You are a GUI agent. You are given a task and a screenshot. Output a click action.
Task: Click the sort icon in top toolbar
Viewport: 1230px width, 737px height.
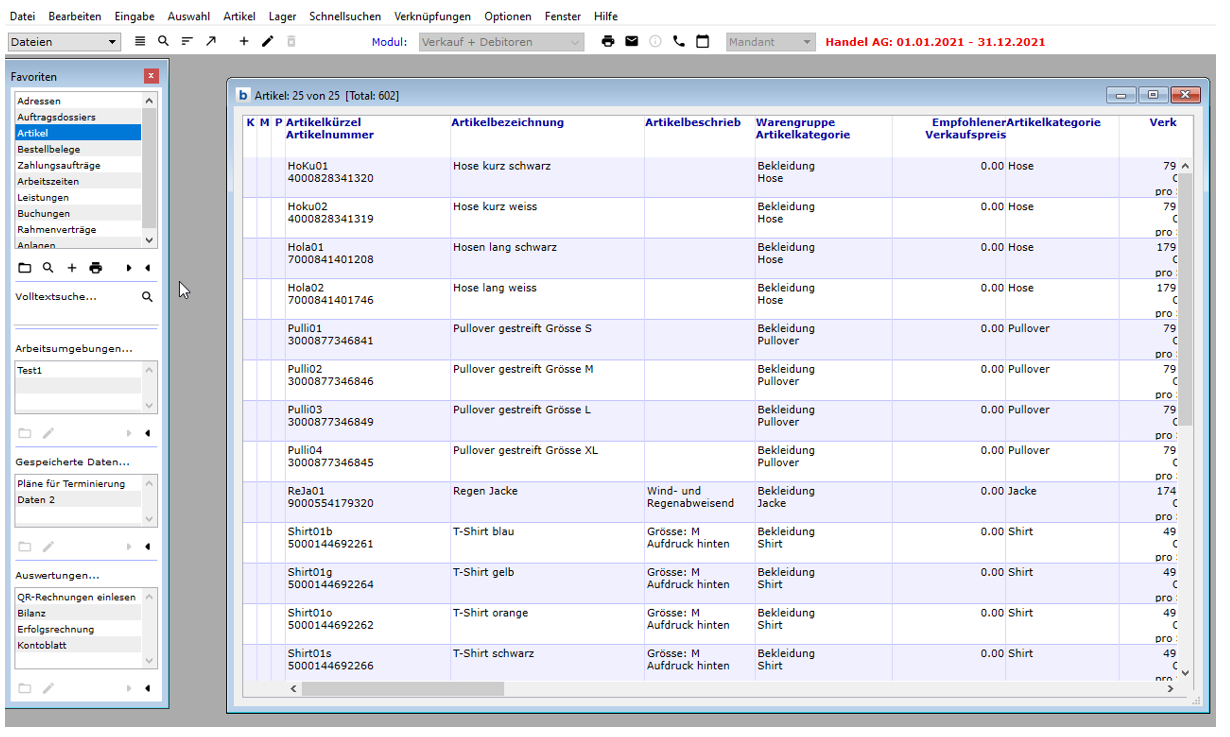pyautogui.click(x=187, y=41)
